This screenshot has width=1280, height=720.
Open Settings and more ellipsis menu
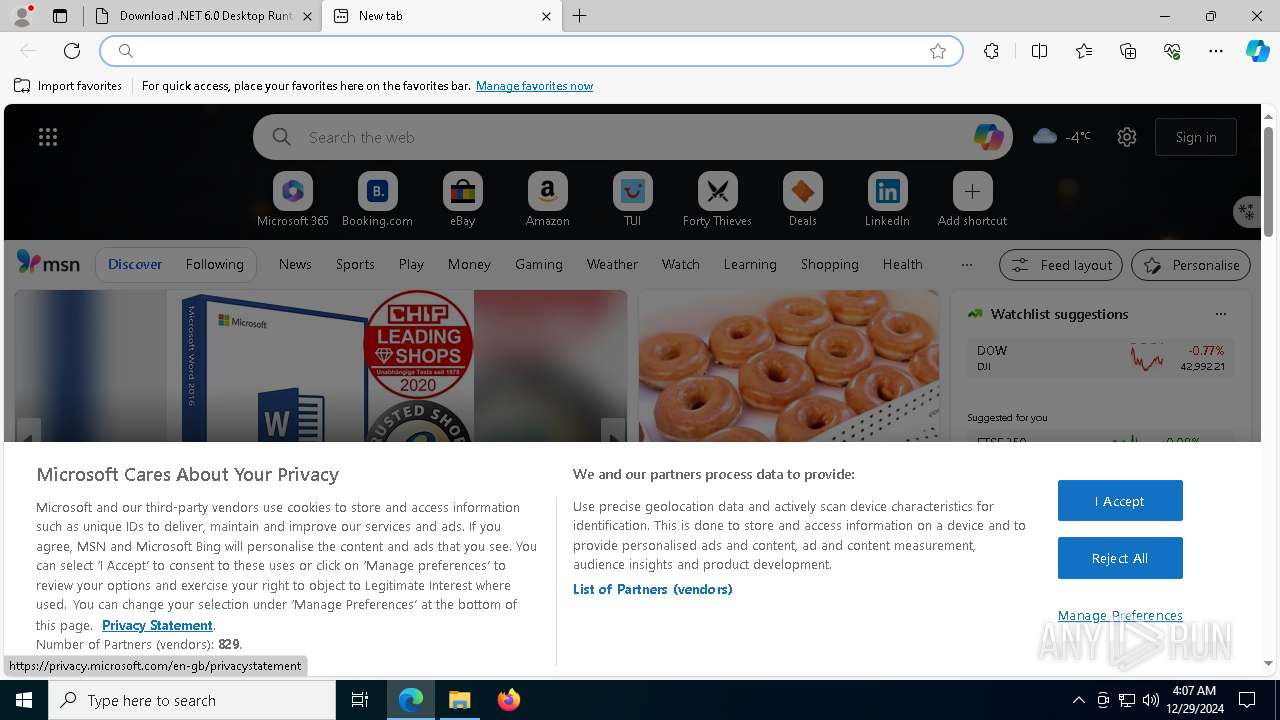tap(1216, 51)
